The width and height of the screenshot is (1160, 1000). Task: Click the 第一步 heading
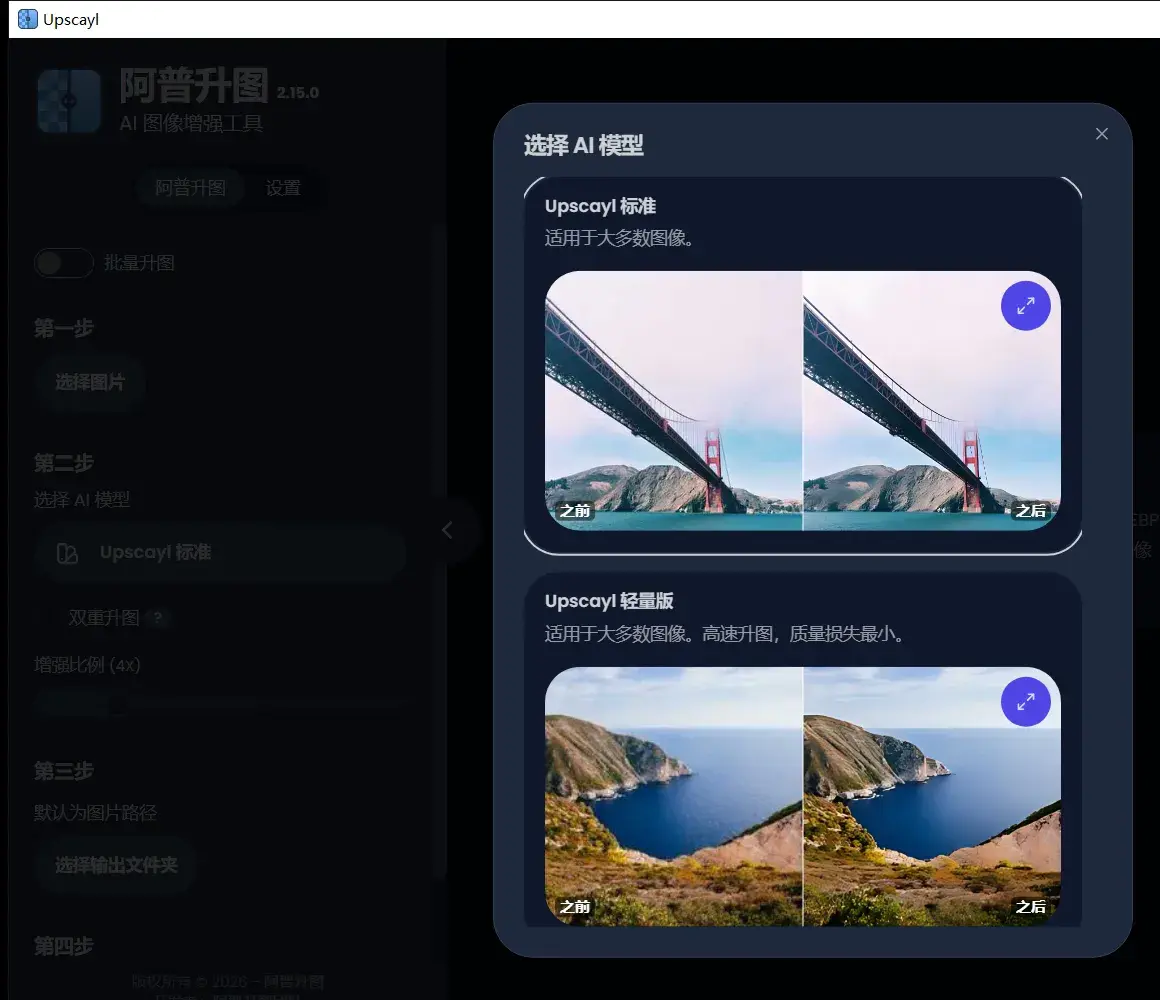click(64, 328)
